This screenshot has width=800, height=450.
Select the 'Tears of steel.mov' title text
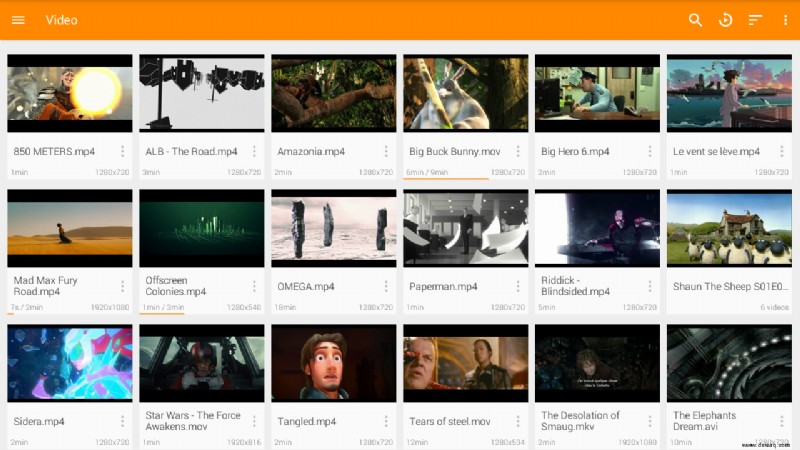(449, 421)
